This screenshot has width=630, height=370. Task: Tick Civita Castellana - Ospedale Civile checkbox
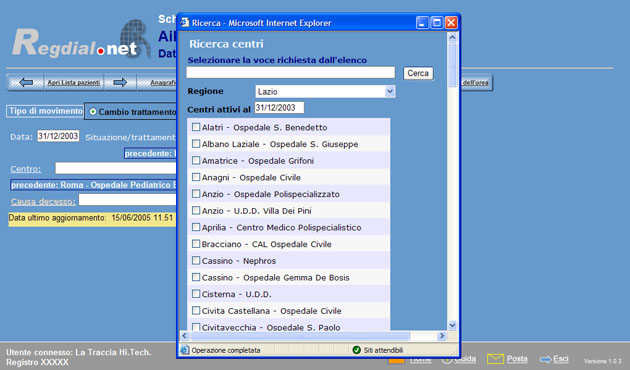[x=196, y=310]
